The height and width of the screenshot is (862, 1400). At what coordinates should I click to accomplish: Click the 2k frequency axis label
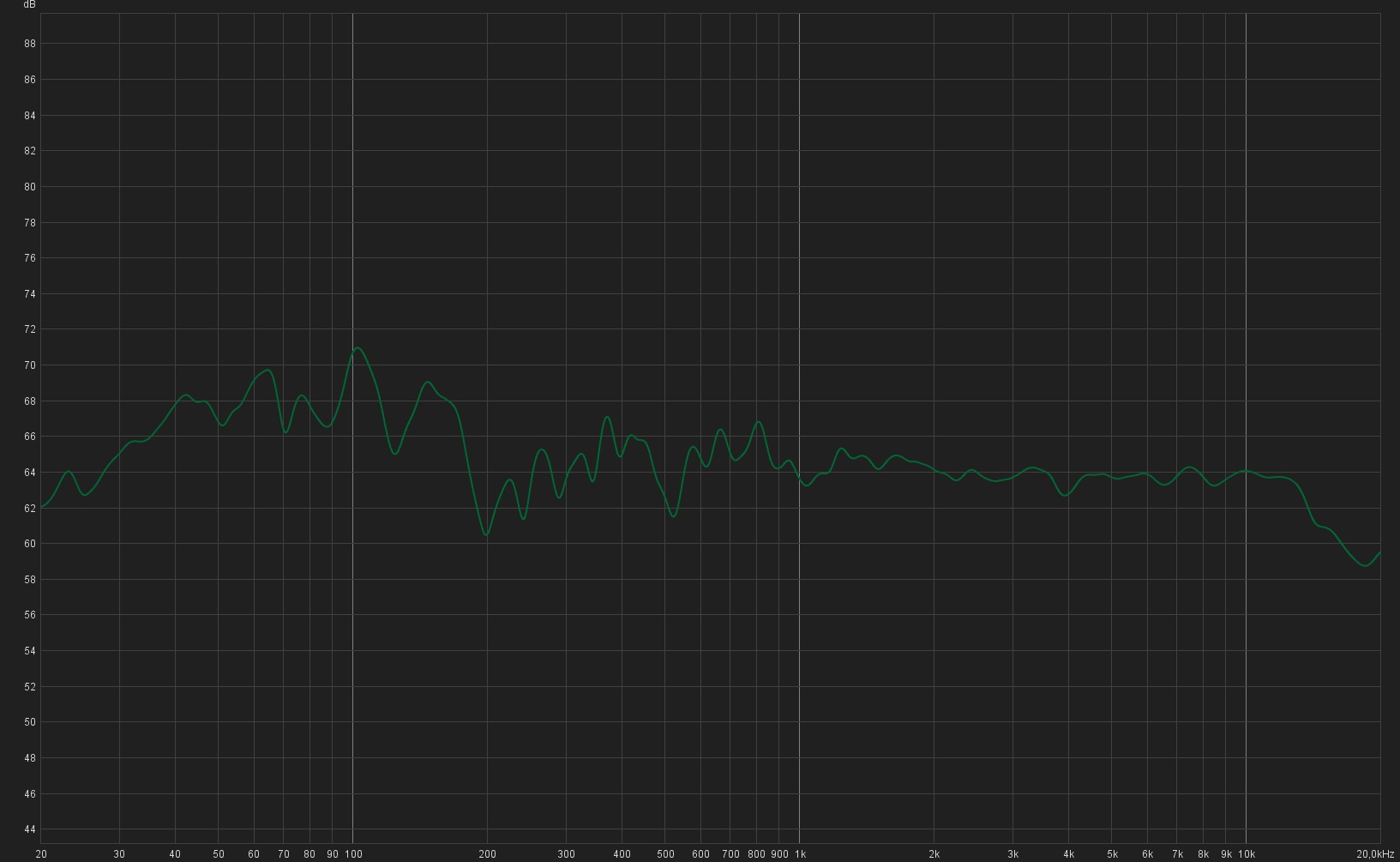coord(934,854)
